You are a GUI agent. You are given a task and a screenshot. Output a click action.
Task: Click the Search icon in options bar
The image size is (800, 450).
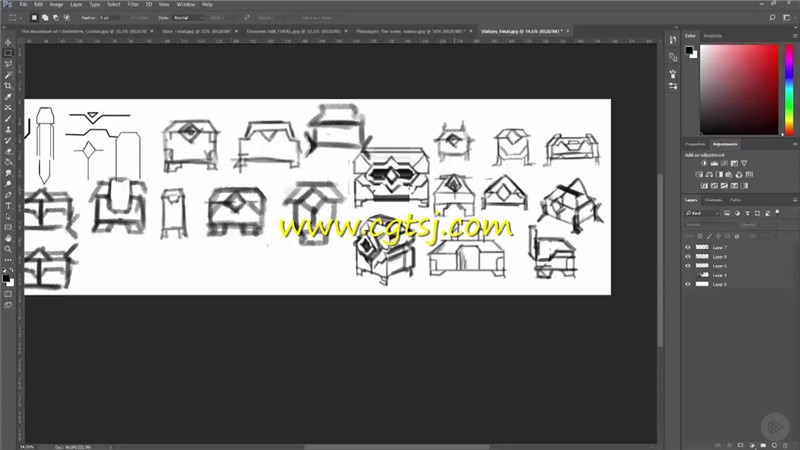pyautogui.click(x=772, y=17)
